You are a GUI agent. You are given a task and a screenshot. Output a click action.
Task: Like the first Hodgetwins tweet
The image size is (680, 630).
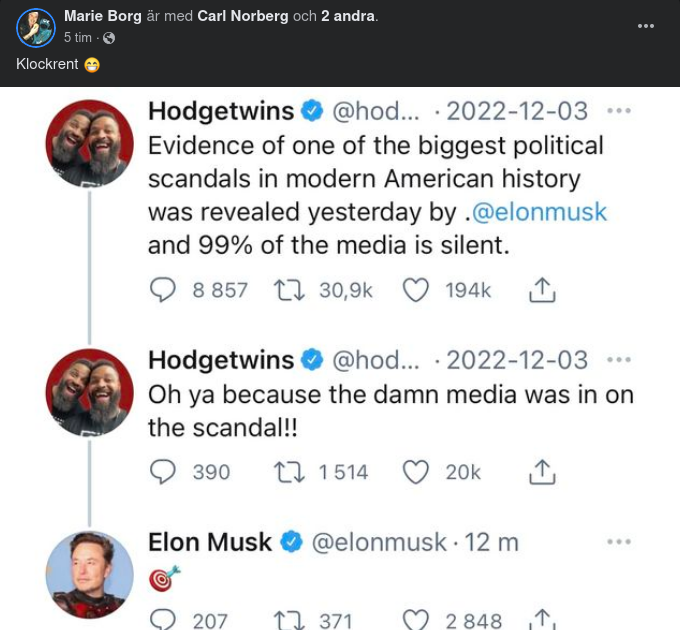pos(415,290)
